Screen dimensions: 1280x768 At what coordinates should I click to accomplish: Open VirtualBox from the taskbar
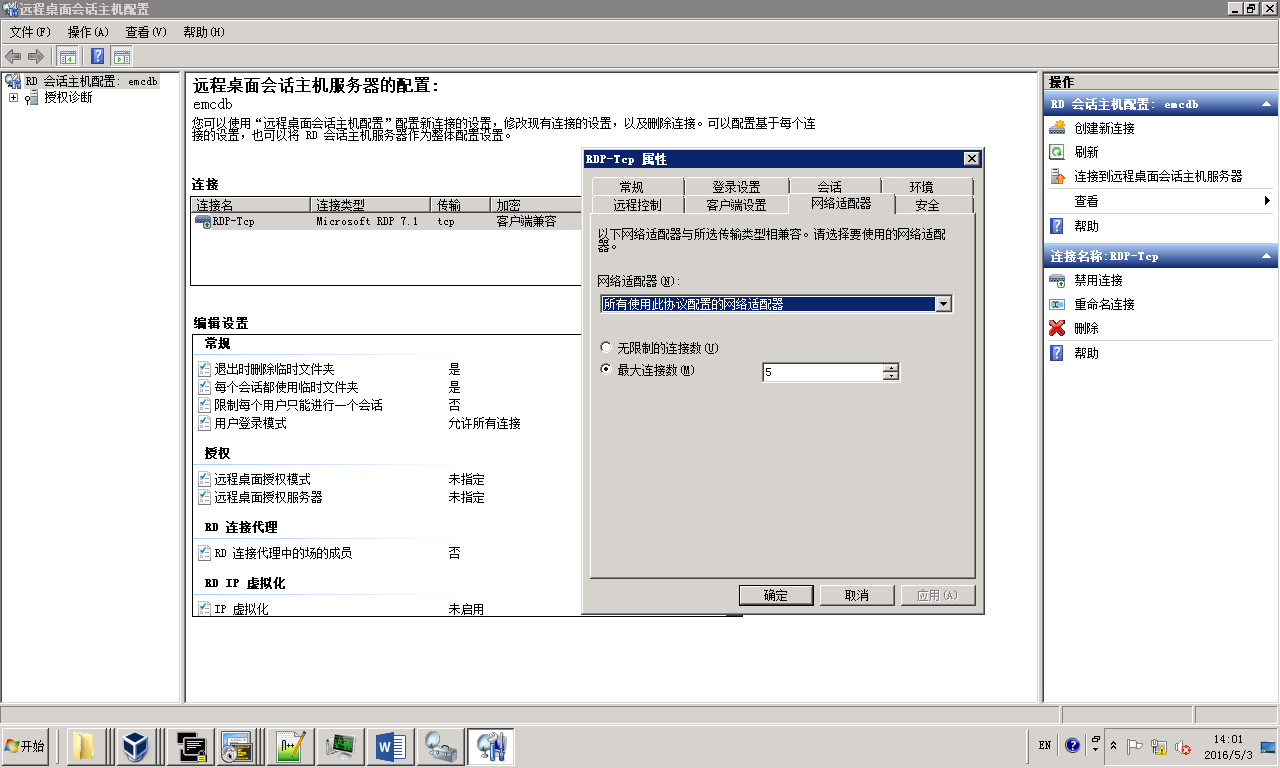[x=134, y=746]
